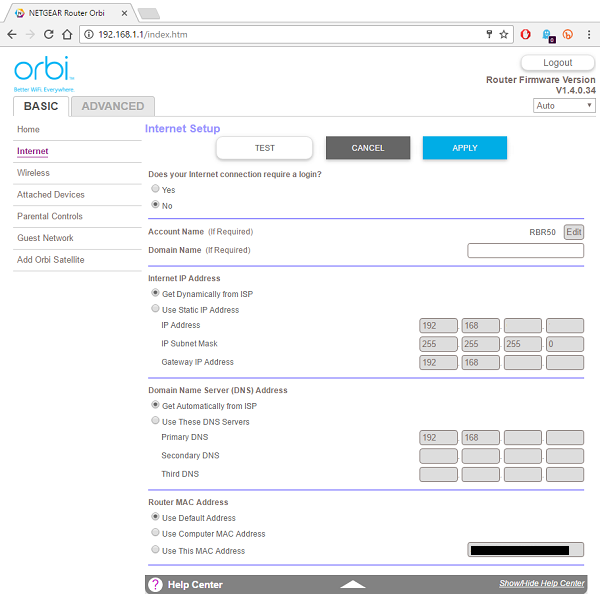Select Yes for login required
600x594 pixels.
point(155,189)
